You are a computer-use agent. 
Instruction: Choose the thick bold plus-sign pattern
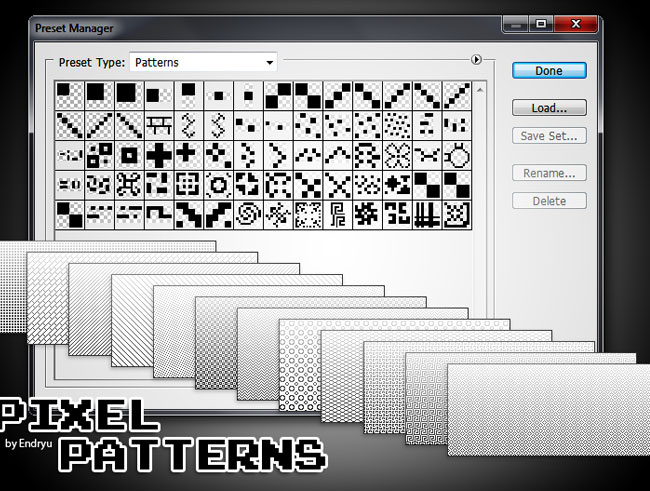coord(159,155)
